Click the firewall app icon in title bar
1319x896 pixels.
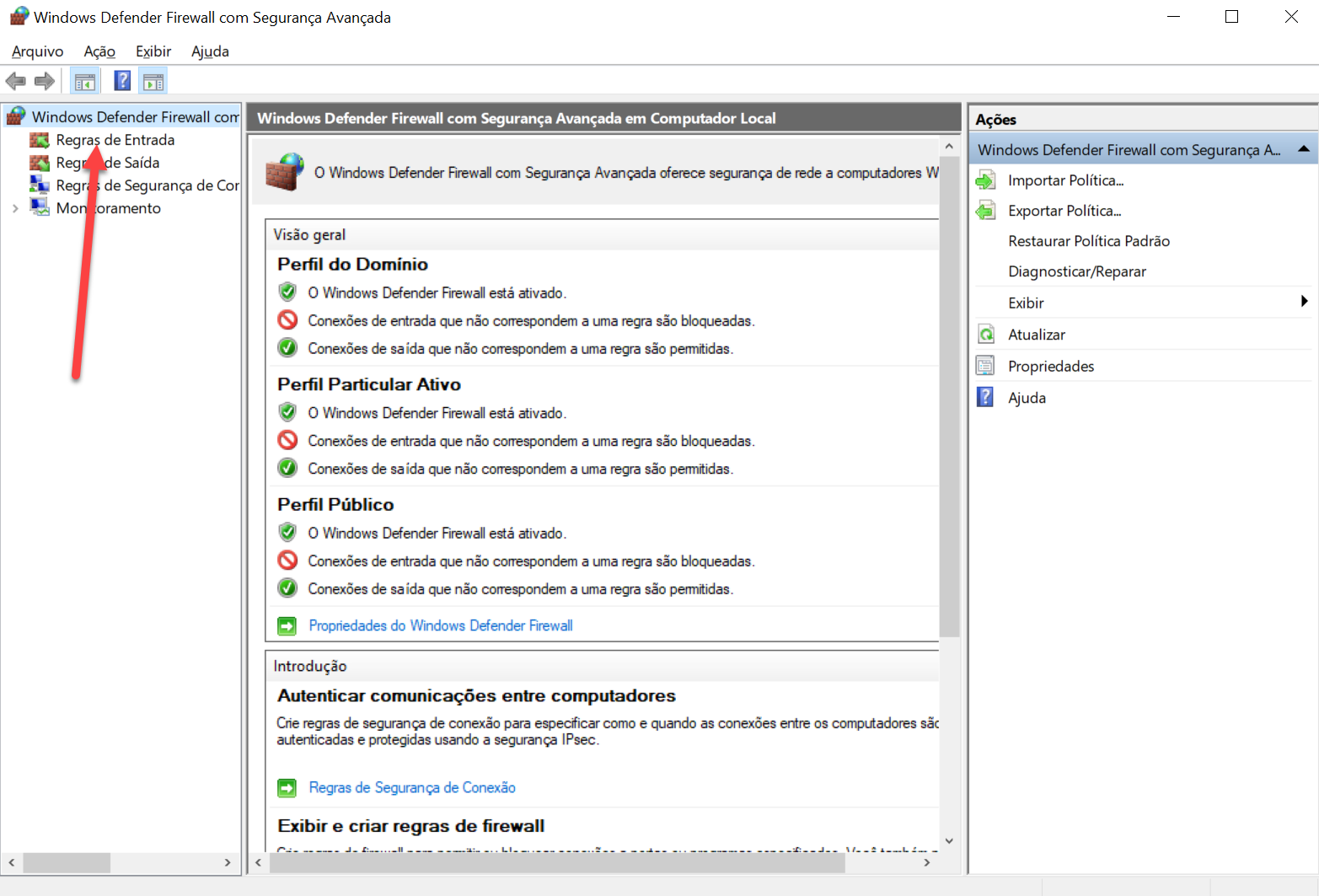[x=19, y=16]
